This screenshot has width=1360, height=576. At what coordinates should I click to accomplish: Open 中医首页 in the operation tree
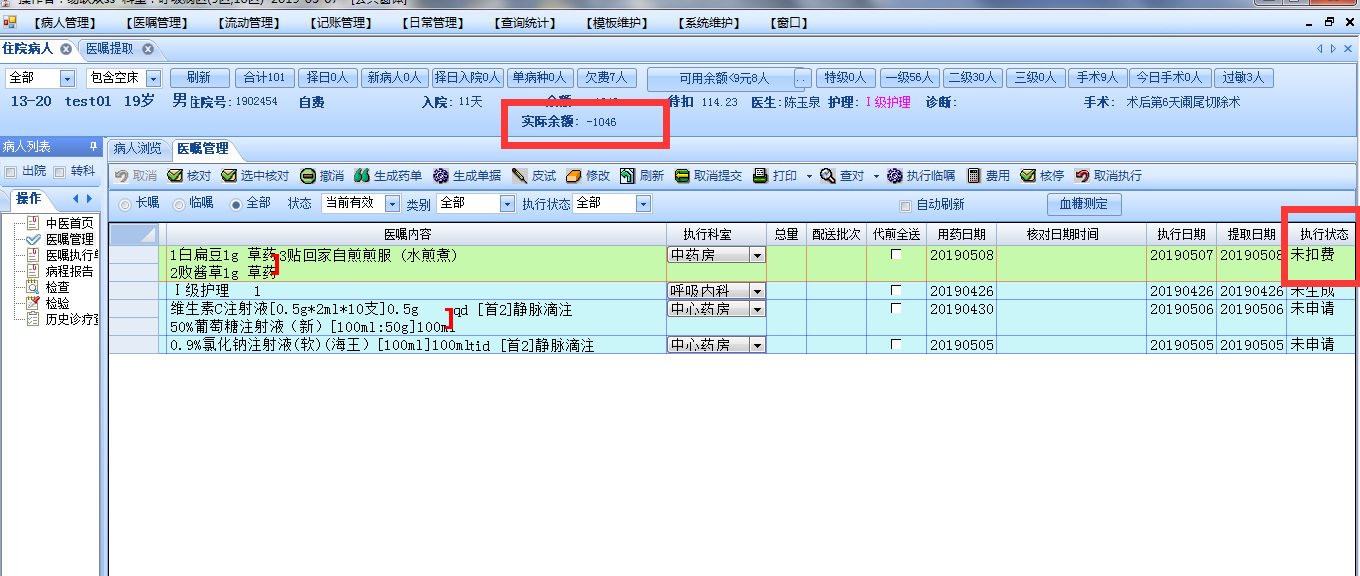point(69,223)
